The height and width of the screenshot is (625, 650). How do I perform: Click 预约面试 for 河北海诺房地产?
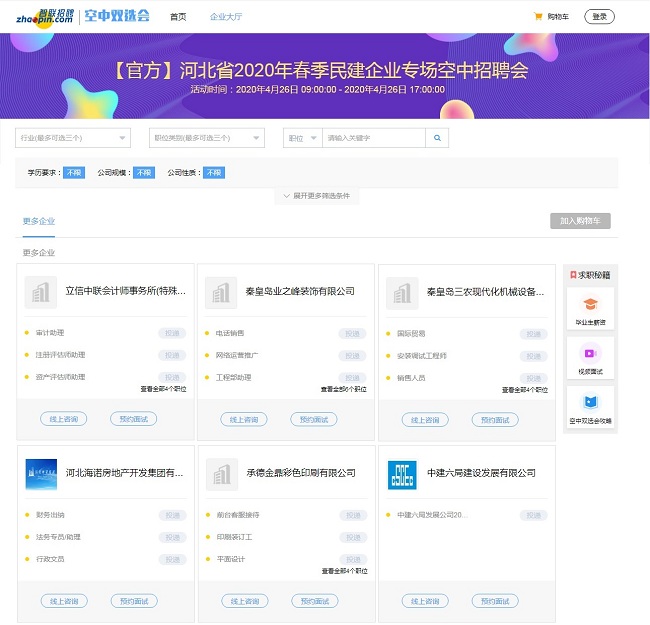134,601
